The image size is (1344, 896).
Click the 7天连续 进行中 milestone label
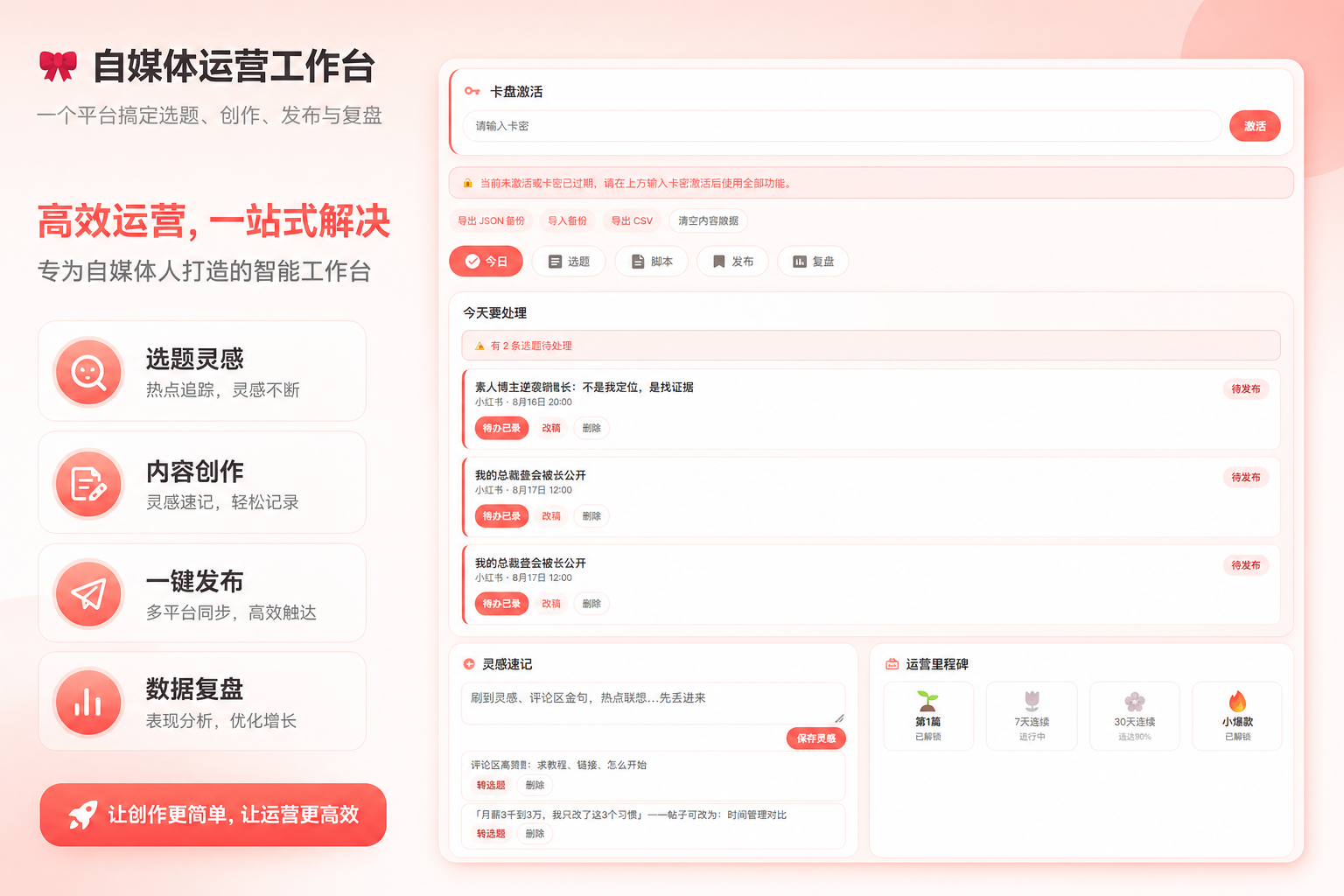[1032, 728]
